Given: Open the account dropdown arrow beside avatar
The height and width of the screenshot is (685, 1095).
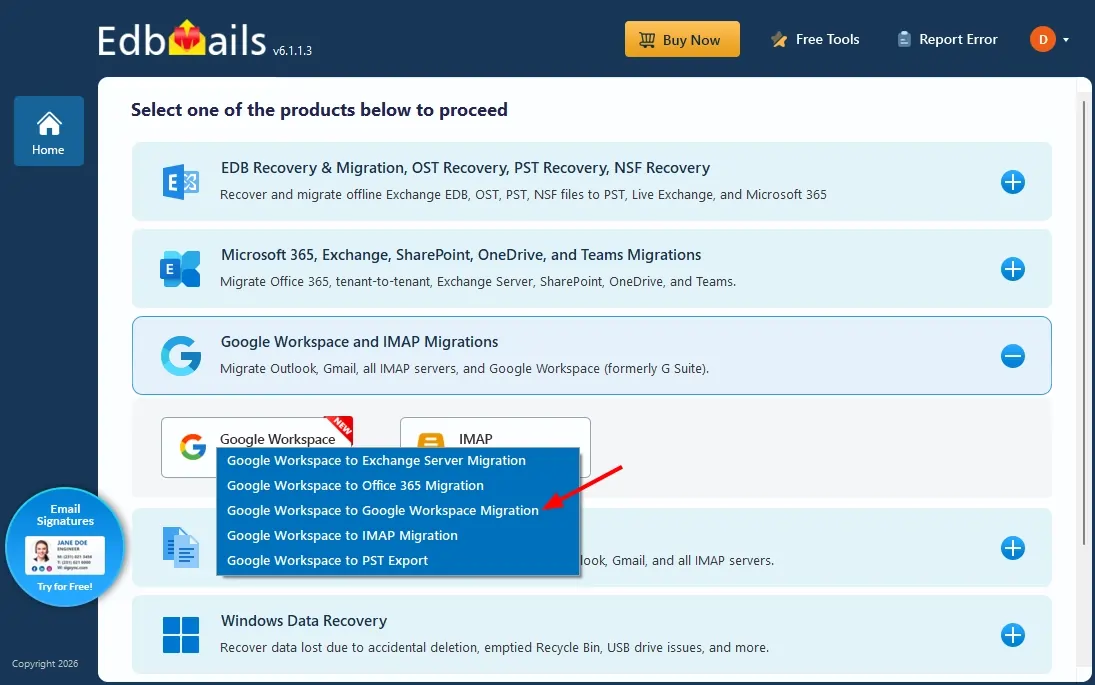Looking at the screenshot, I should click(1066, 40).
